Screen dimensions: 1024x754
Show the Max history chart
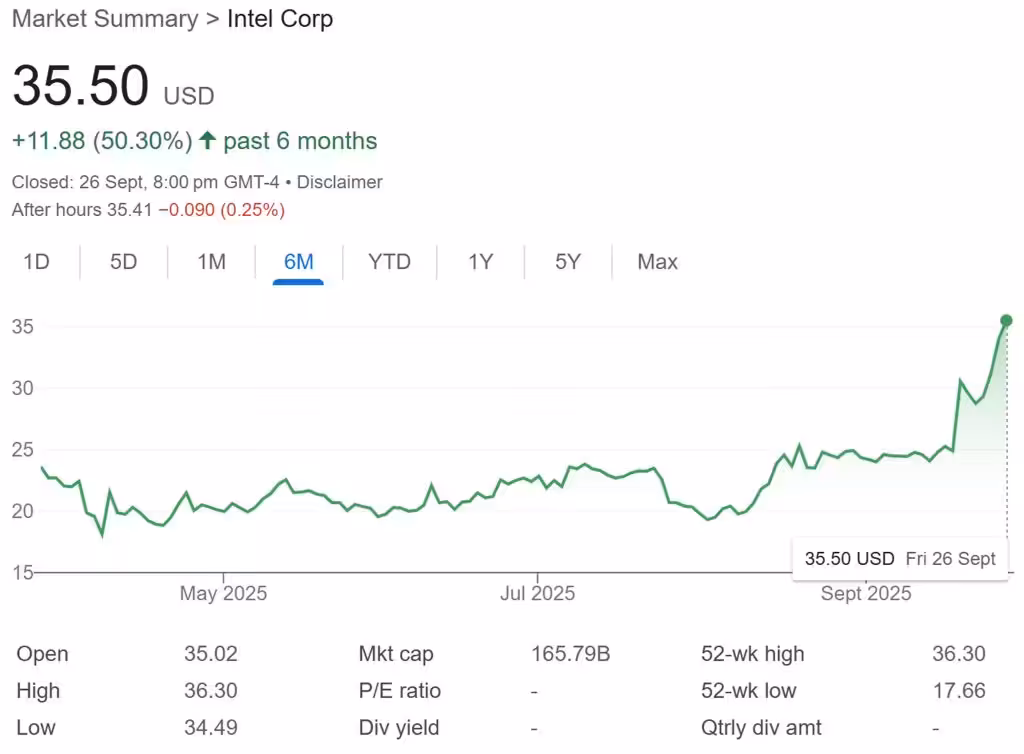(656, 261)
